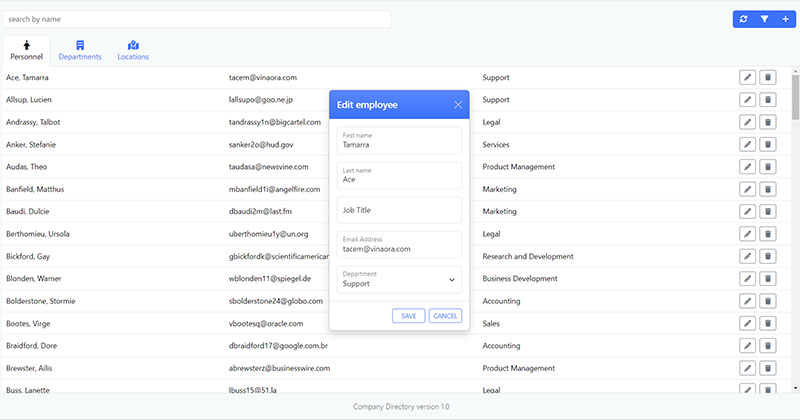Image resolution: width=800 pixels, height=420 pixels.
Task: Delete Bickford, Gay with trash icon
Action: coord(768,256)
